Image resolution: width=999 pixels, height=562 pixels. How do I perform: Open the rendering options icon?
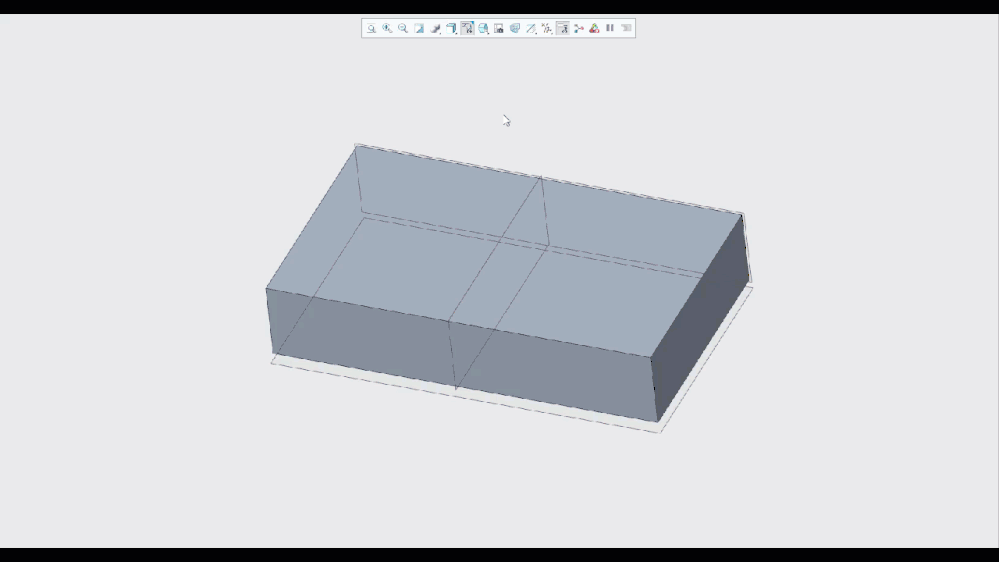tap(435, 28)
